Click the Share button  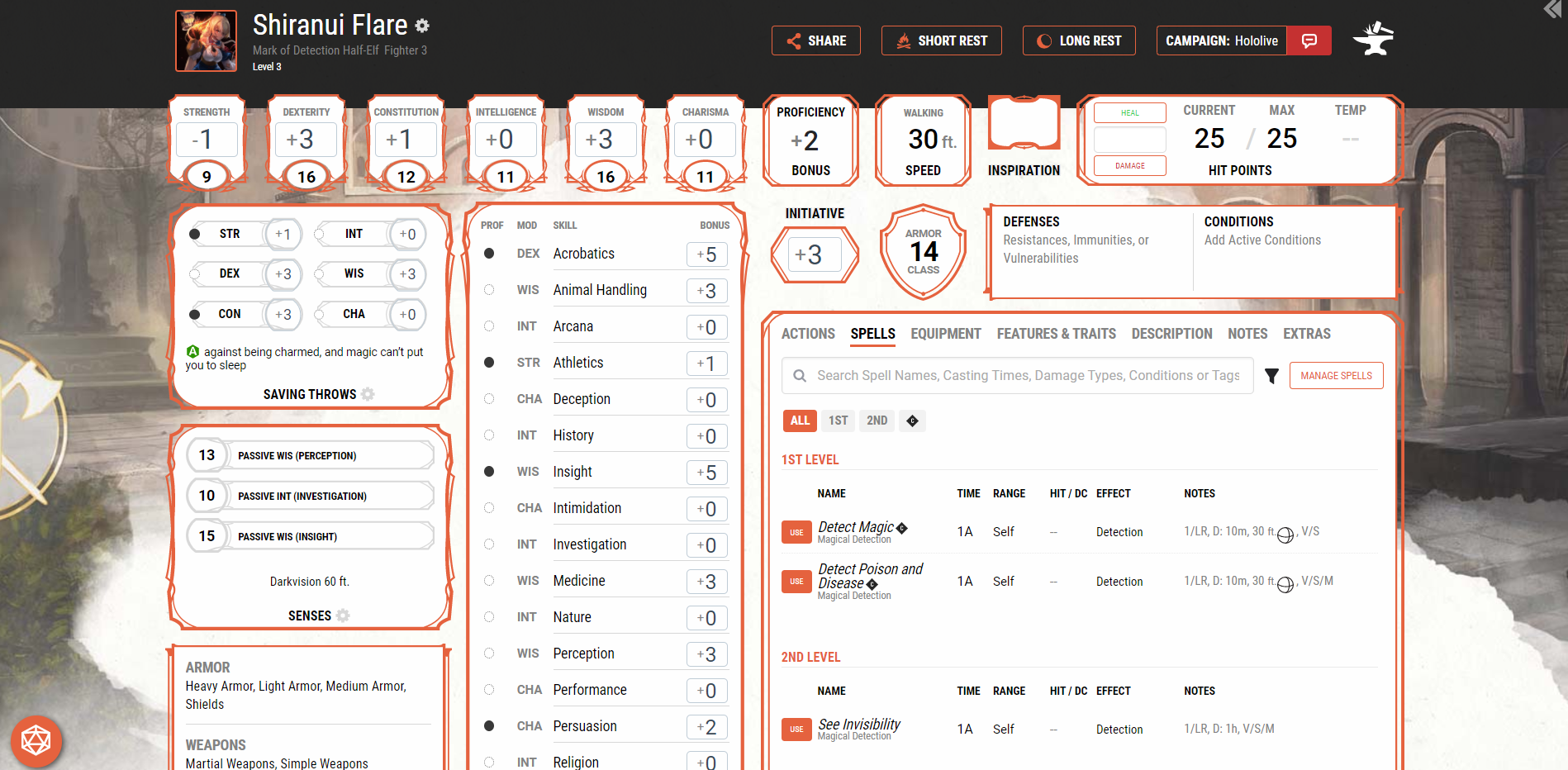(815, 40)
